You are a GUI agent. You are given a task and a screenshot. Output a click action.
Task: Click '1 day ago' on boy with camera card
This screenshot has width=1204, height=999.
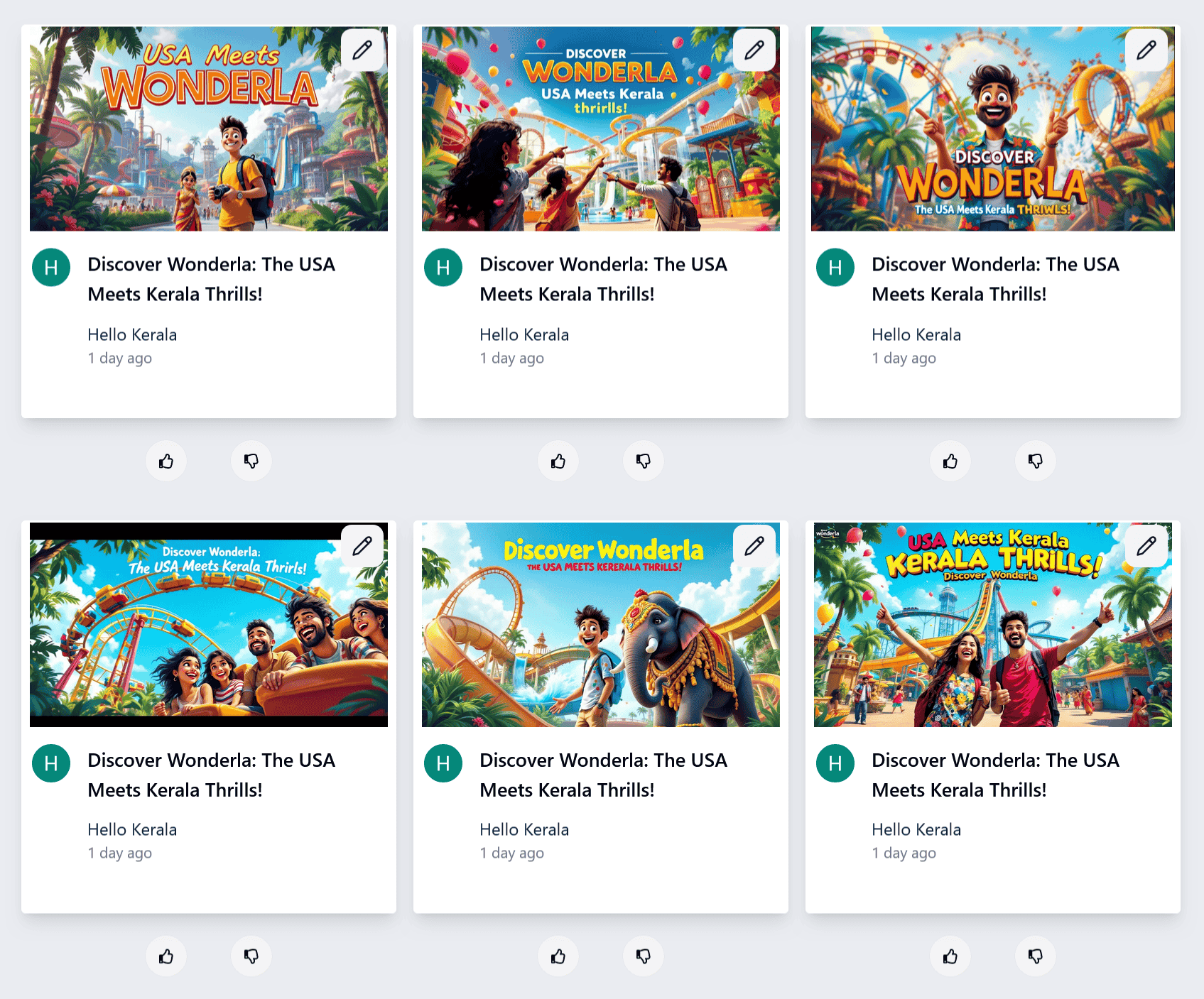pyautogui.click(x=120, y=358)
